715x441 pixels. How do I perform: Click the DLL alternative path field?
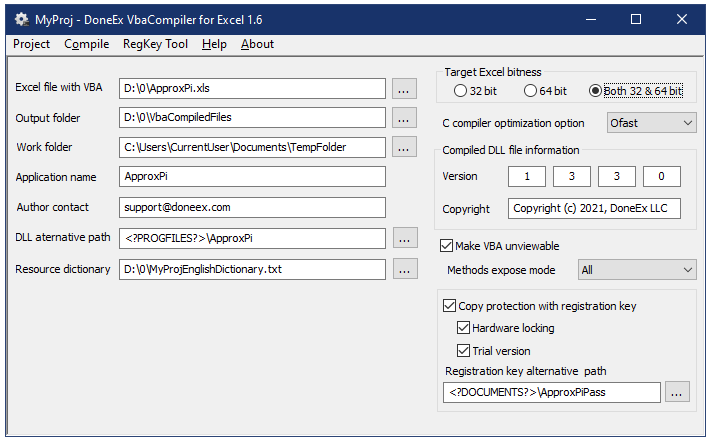(252, 238)
